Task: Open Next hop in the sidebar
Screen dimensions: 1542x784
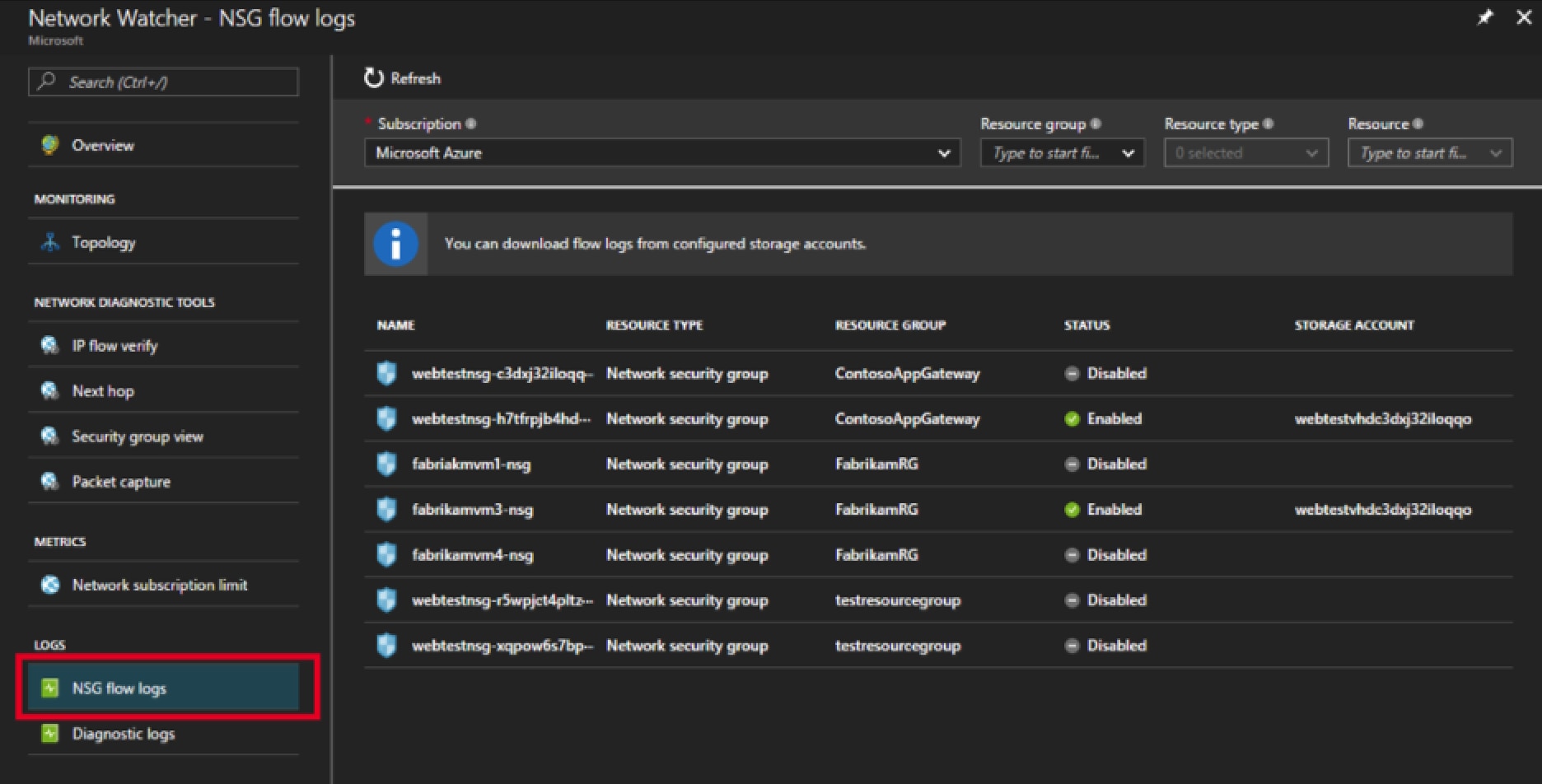Action: point(103,391)
